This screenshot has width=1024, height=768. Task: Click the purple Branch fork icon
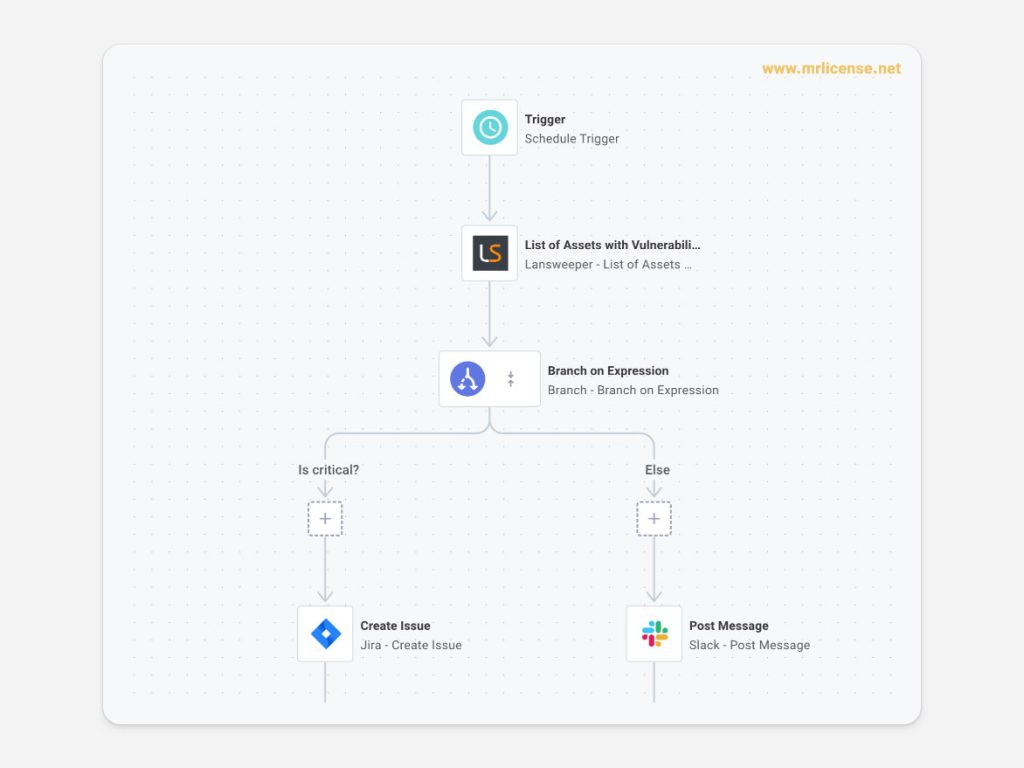pyautogui.click(x=467, y=379)
